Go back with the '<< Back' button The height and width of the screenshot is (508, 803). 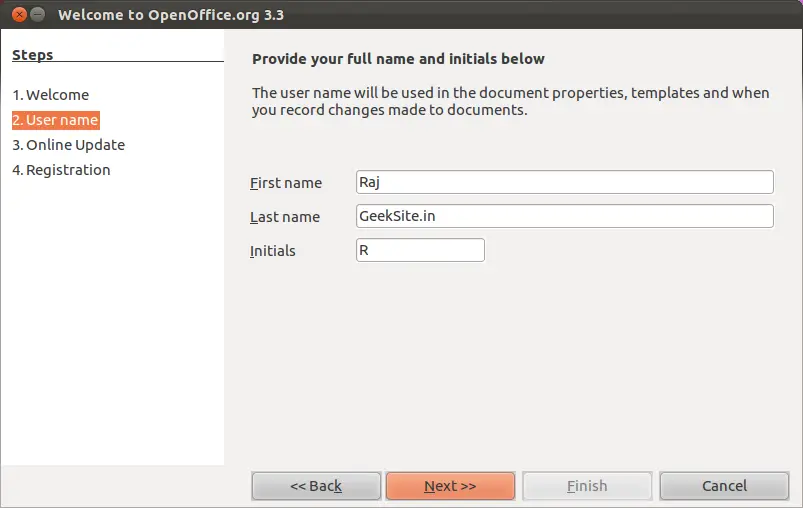click(316, 485)
